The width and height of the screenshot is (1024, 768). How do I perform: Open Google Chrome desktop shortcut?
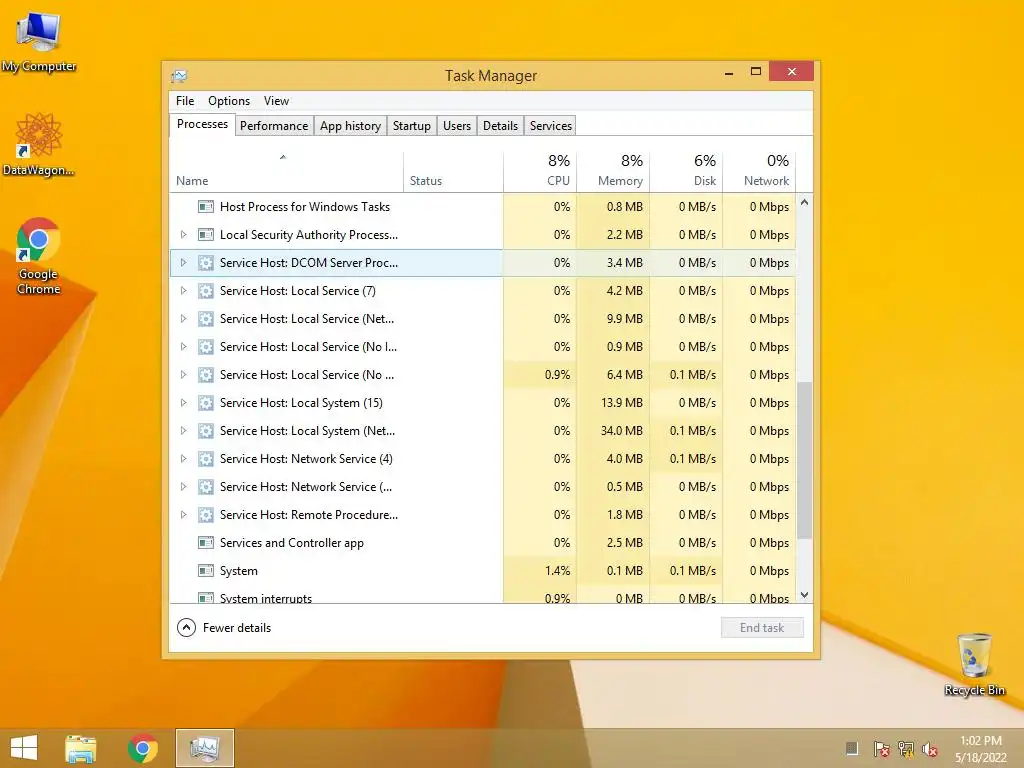[x=39, y=256]
